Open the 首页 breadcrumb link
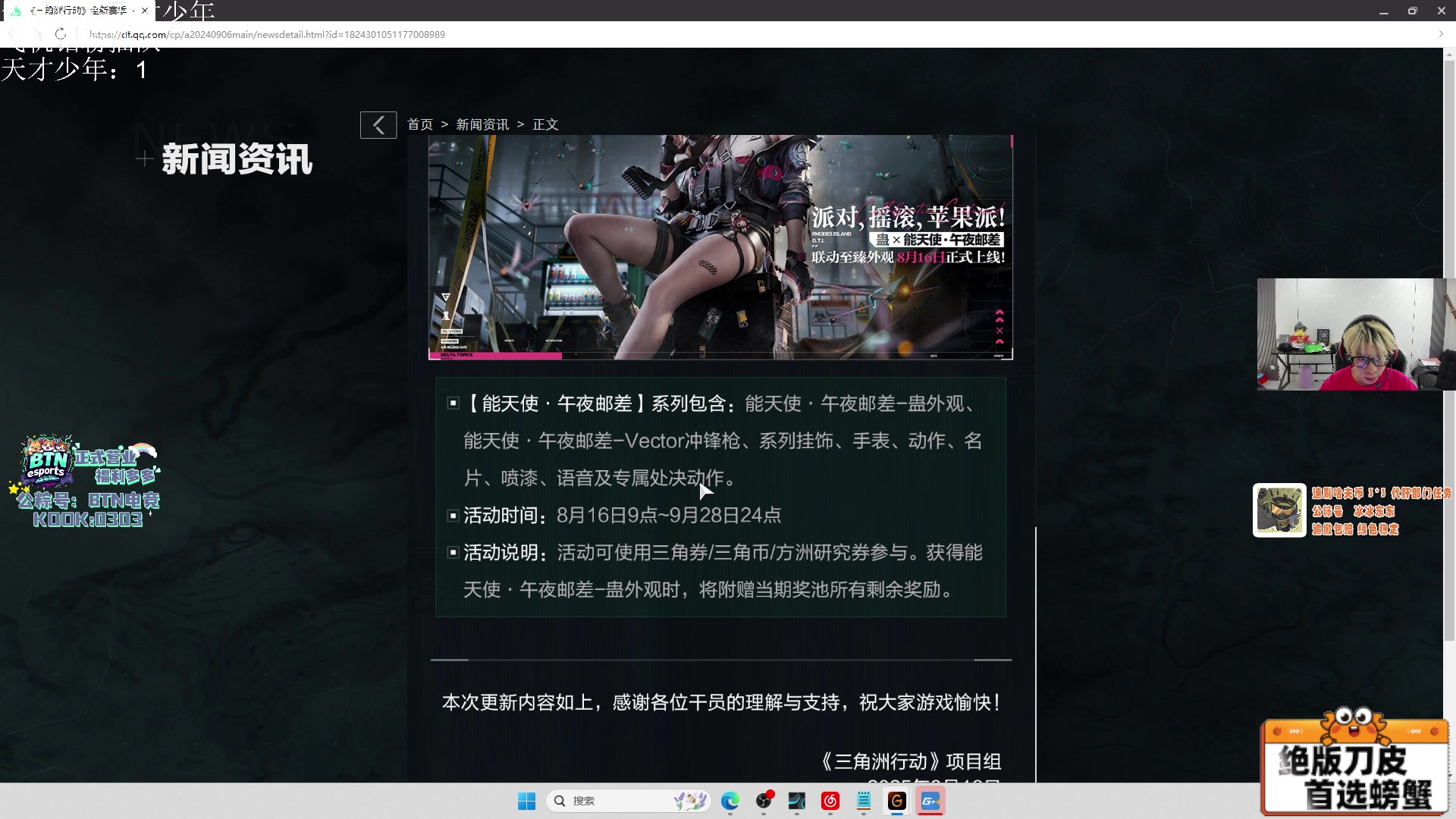Viewport: 1456px width, 819px height. 420,124
